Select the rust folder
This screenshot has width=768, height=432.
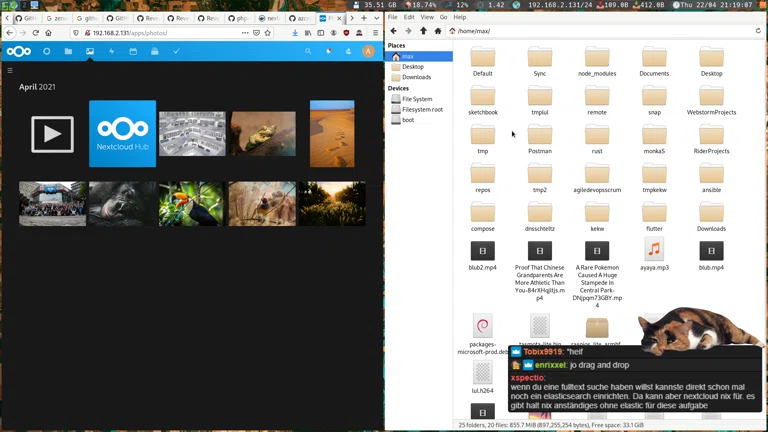pos(597,139)
